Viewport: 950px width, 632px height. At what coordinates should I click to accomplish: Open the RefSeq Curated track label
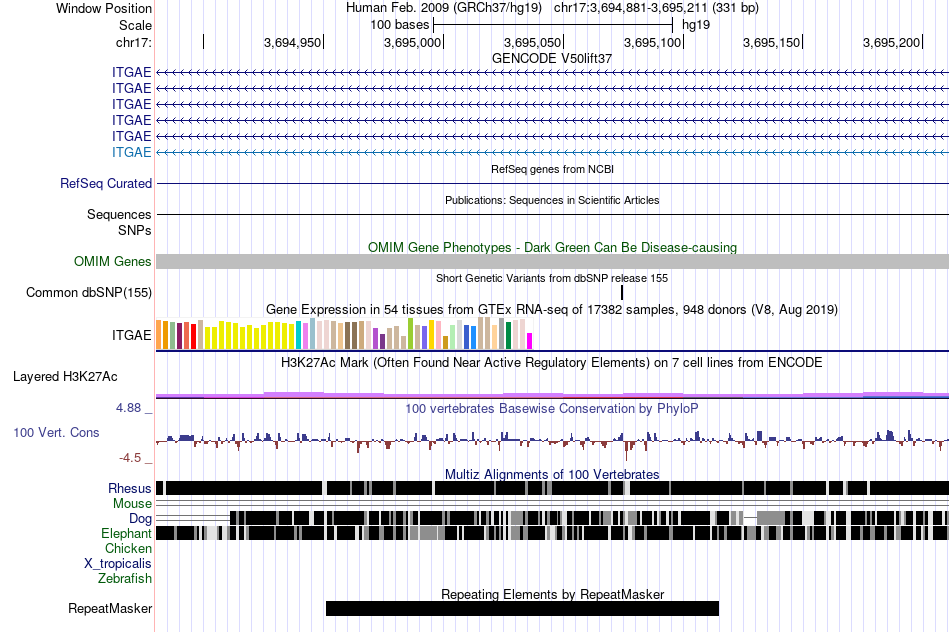pyautogui.click(x=106, y=183)
